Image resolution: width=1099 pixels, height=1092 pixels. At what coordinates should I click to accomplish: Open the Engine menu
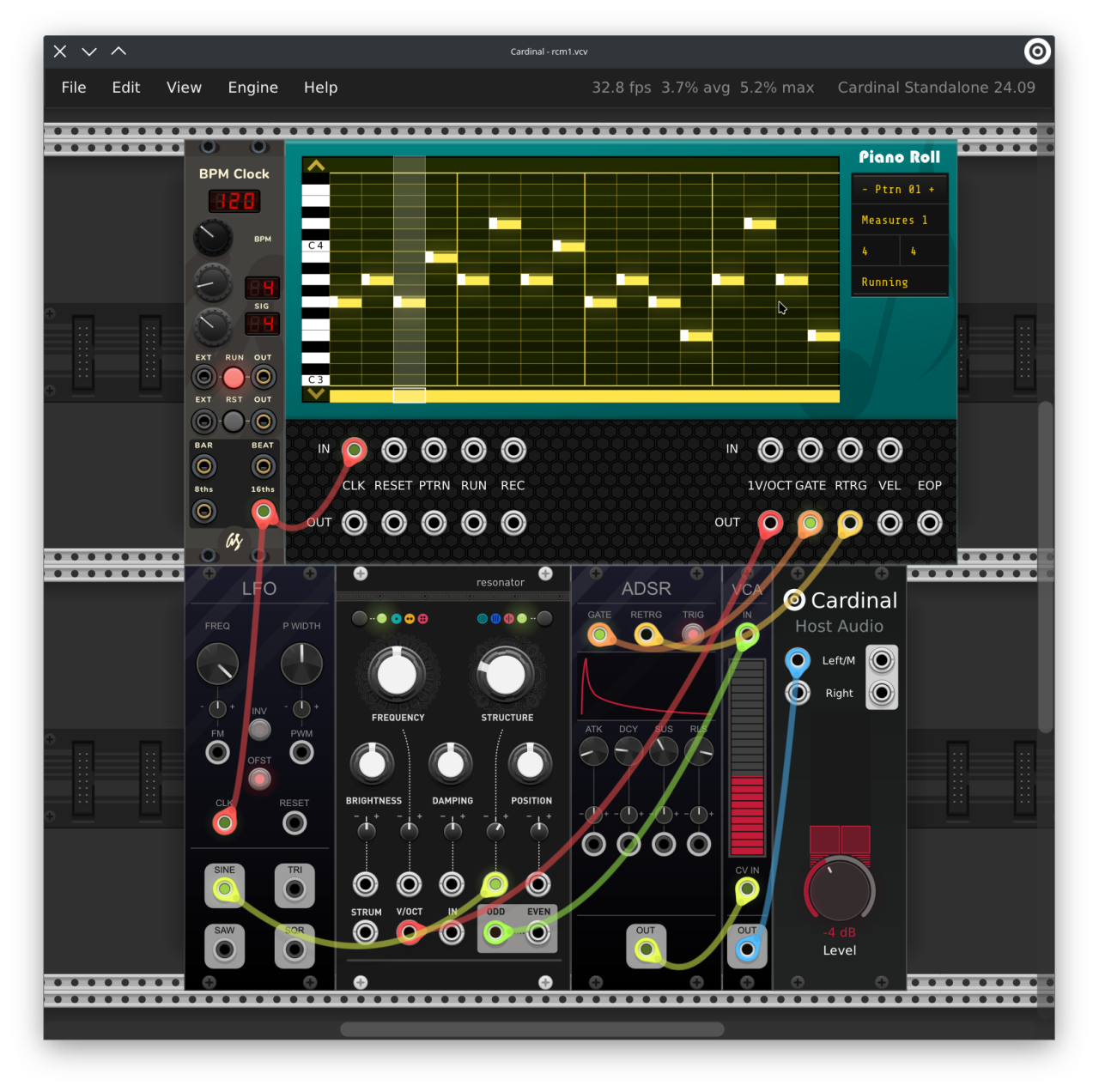[x=253, y=88]
